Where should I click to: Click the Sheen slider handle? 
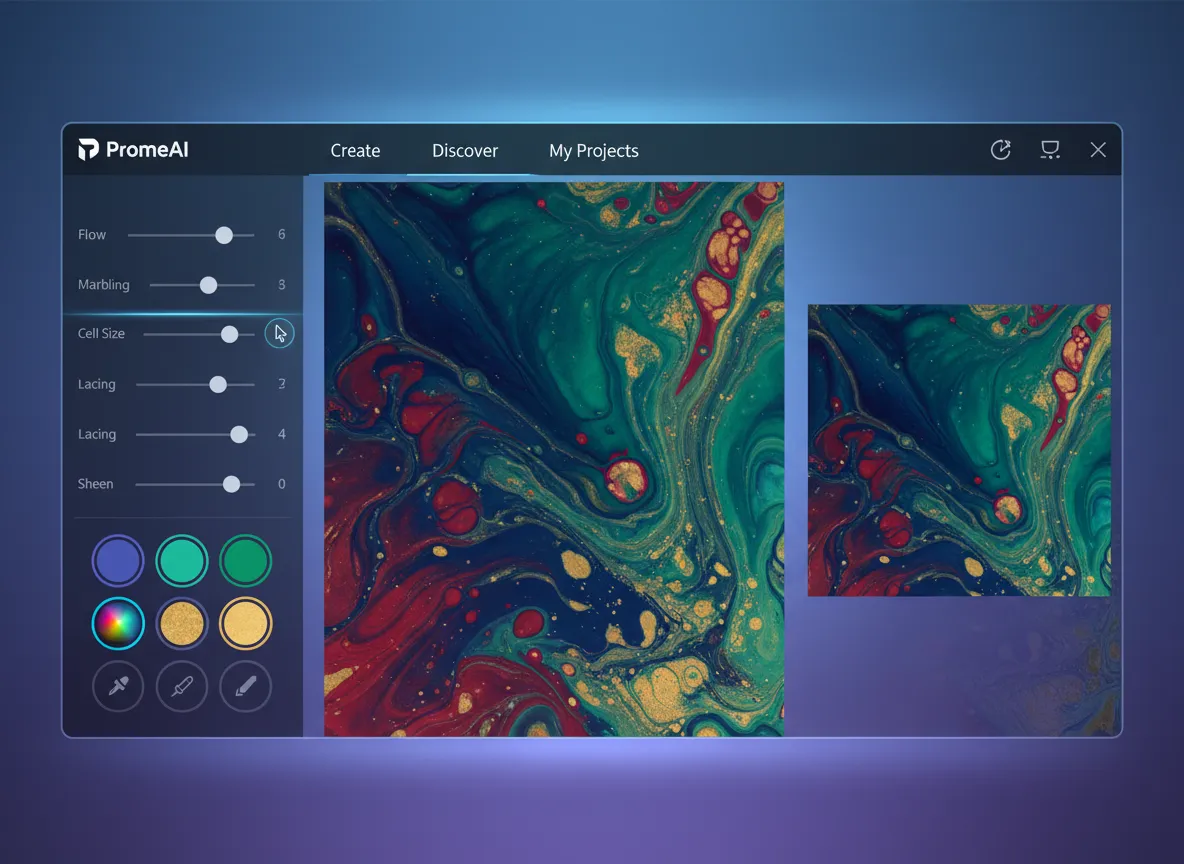pos(232,484)
